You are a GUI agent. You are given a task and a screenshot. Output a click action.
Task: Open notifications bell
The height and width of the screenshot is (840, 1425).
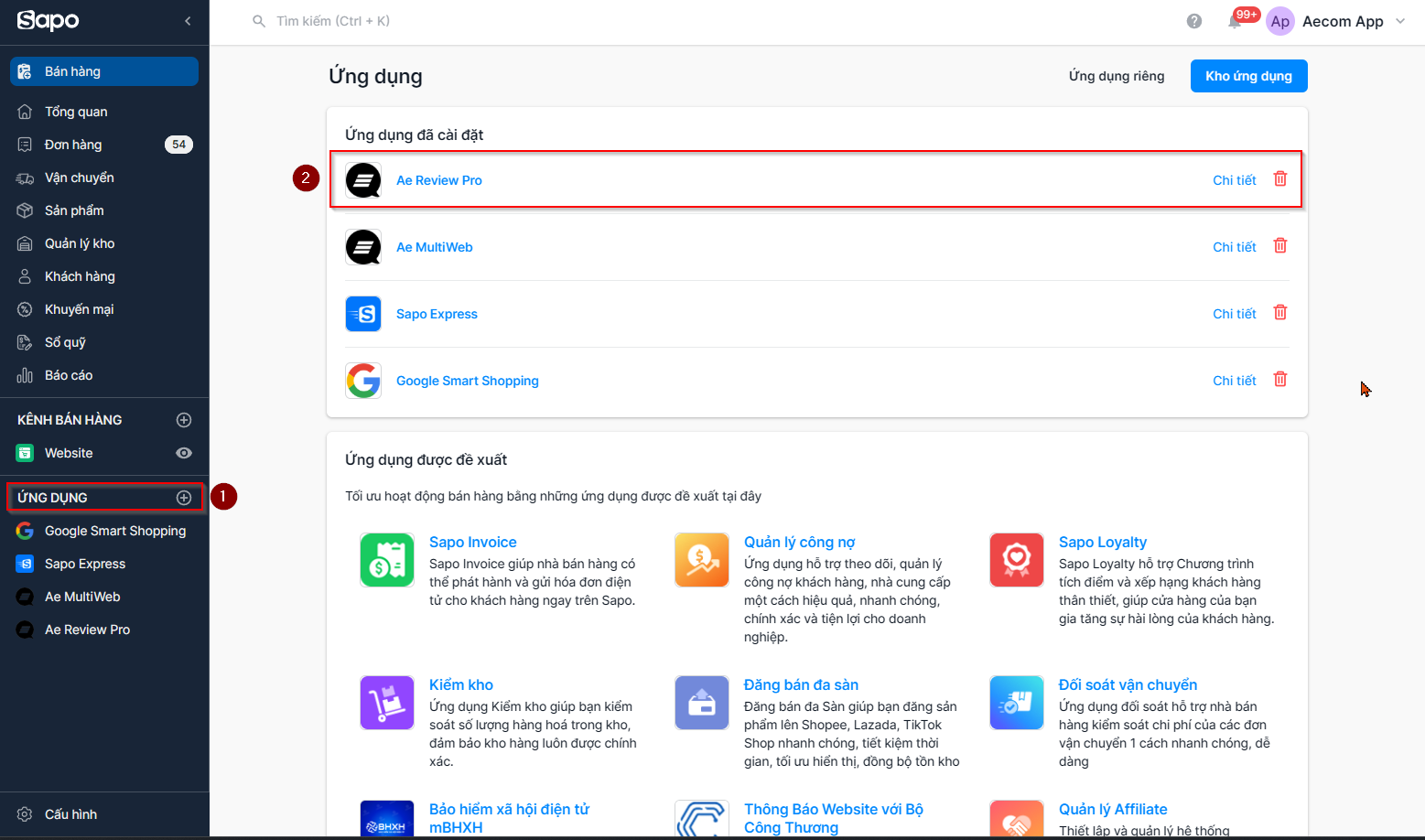pos(1235,21)
